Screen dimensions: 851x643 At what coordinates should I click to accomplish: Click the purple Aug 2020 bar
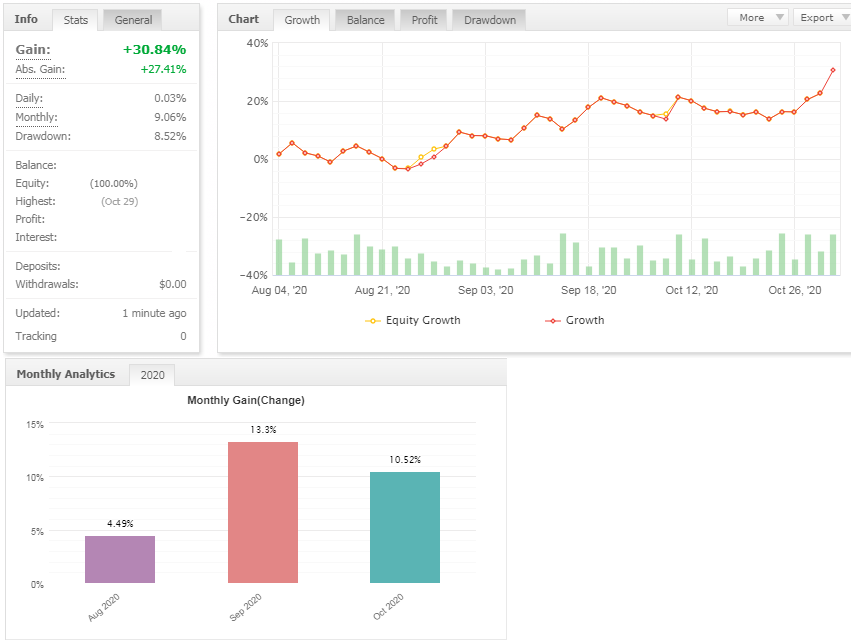(120, 559)
